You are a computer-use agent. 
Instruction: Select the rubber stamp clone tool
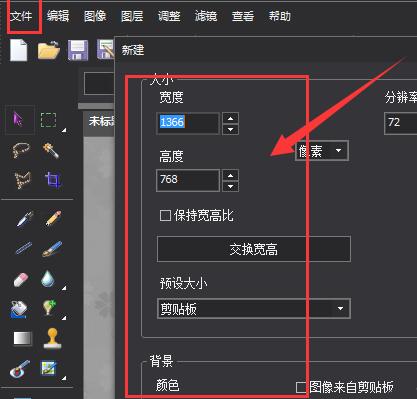coord(52,338)
